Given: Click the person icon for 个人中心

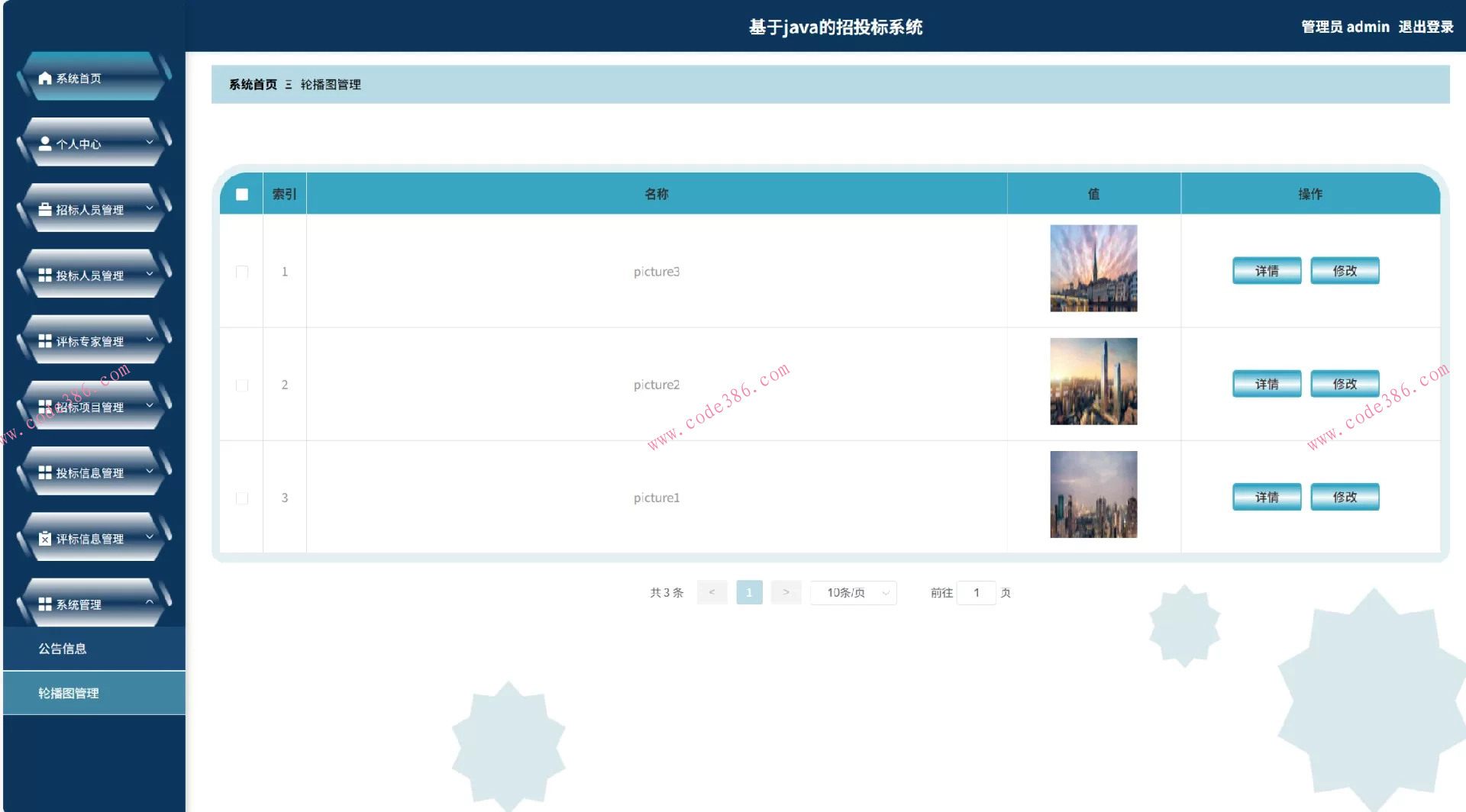Looking at the screenshot, I should point(45,143).
